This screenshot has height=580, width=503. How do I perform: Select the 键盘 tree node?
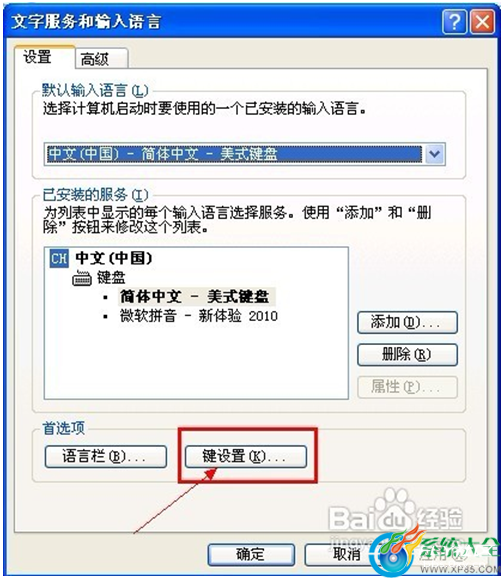[x=111, y=278]
